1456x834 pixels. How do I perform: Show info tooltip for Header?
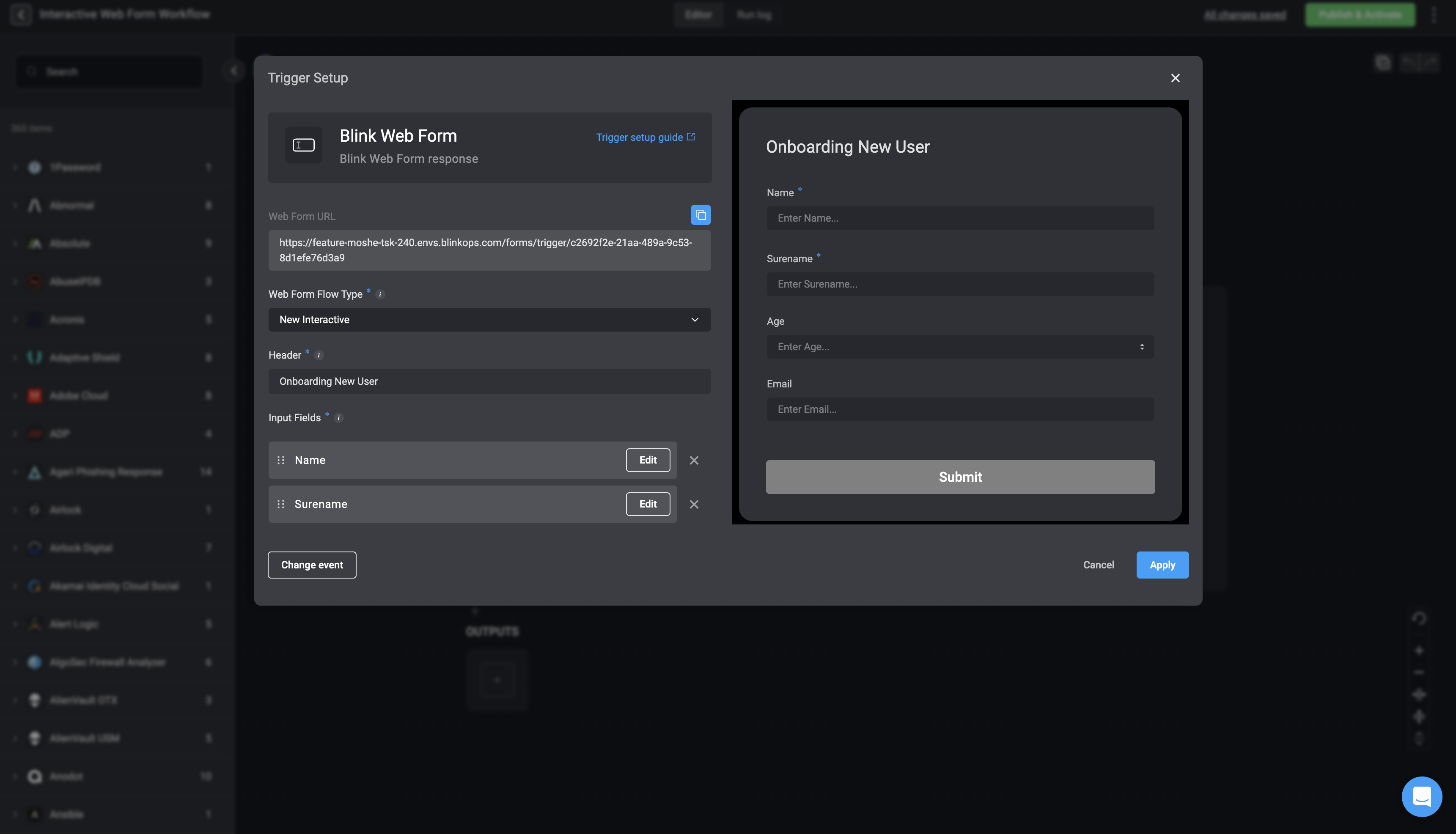(319, 355)
